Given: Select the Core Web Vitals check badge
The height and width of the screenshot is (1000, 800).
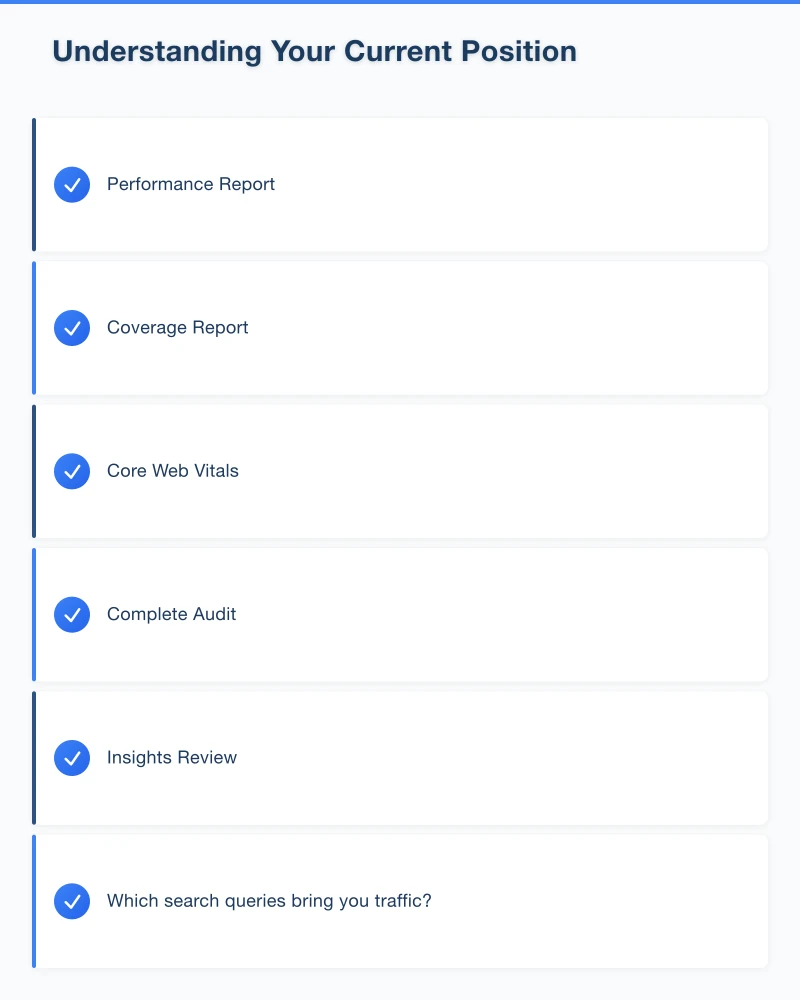Looking at the screenshot, I should [71, 471].
